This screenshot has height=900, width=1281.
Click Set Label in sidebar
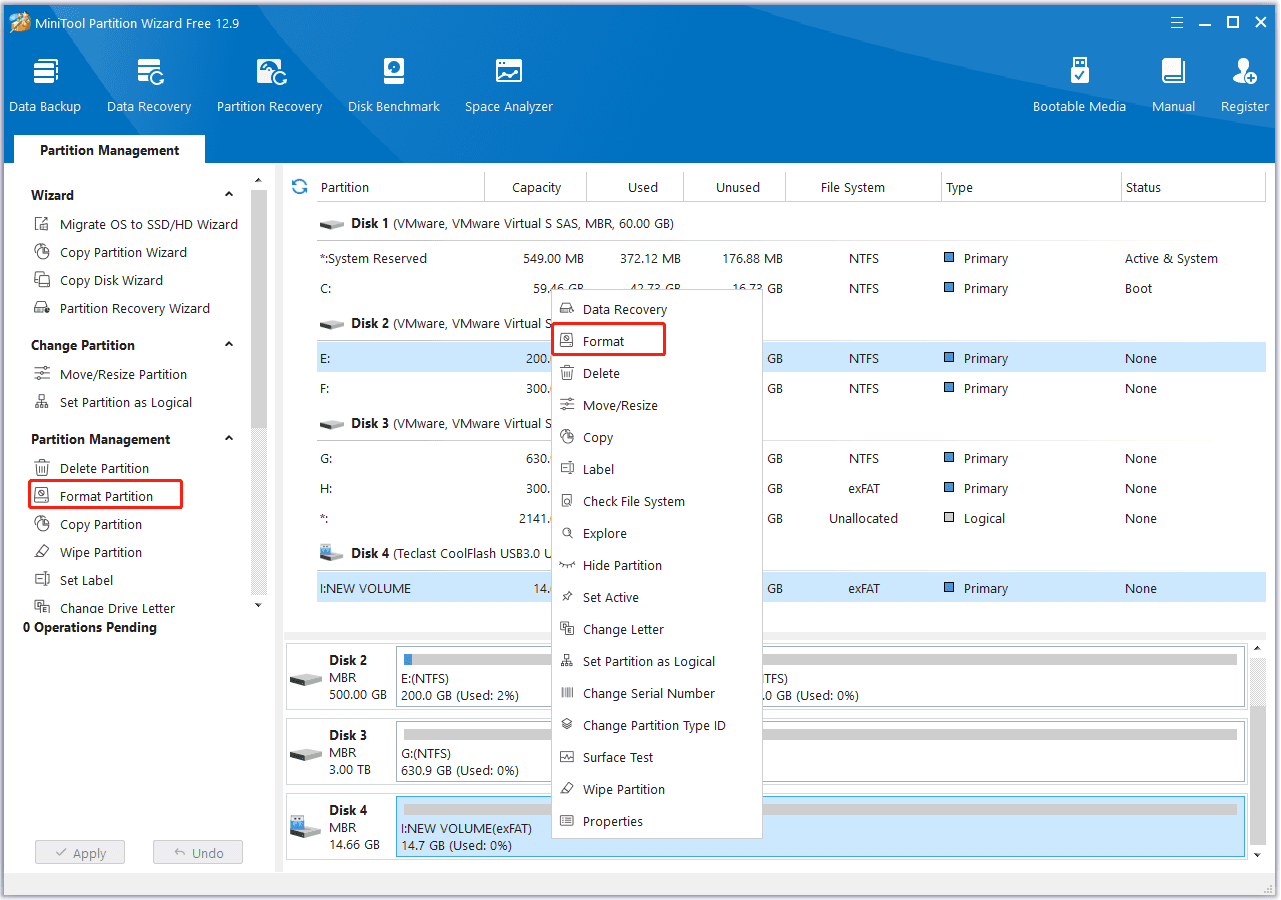[74, 580]
